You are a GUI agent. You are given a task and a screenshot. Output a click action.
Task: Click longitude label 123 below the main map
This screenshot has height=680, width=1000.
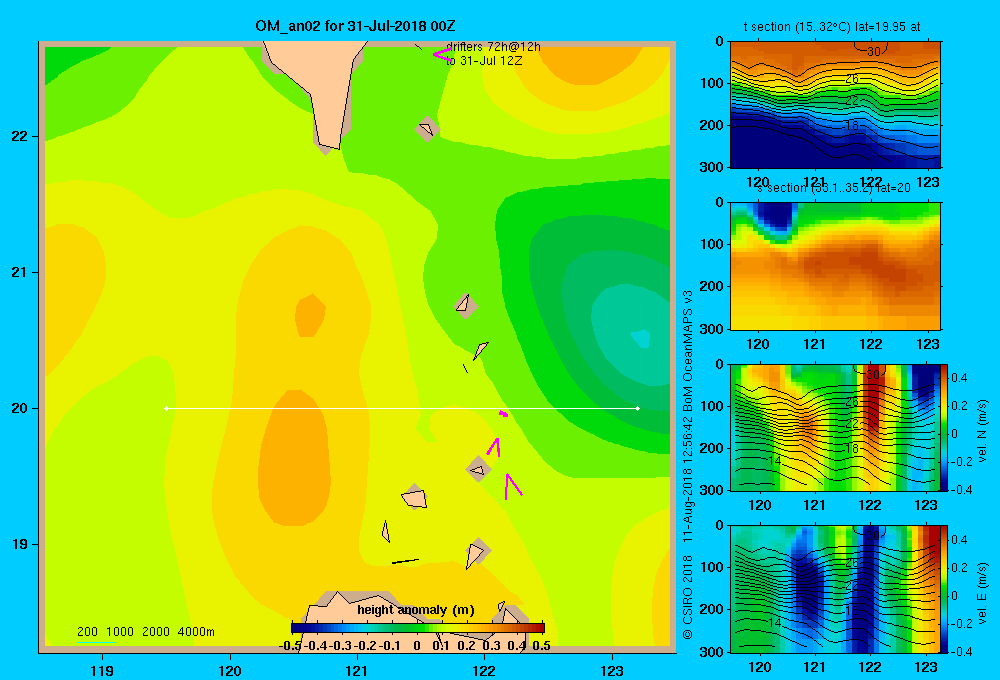[x=612, y=670]
